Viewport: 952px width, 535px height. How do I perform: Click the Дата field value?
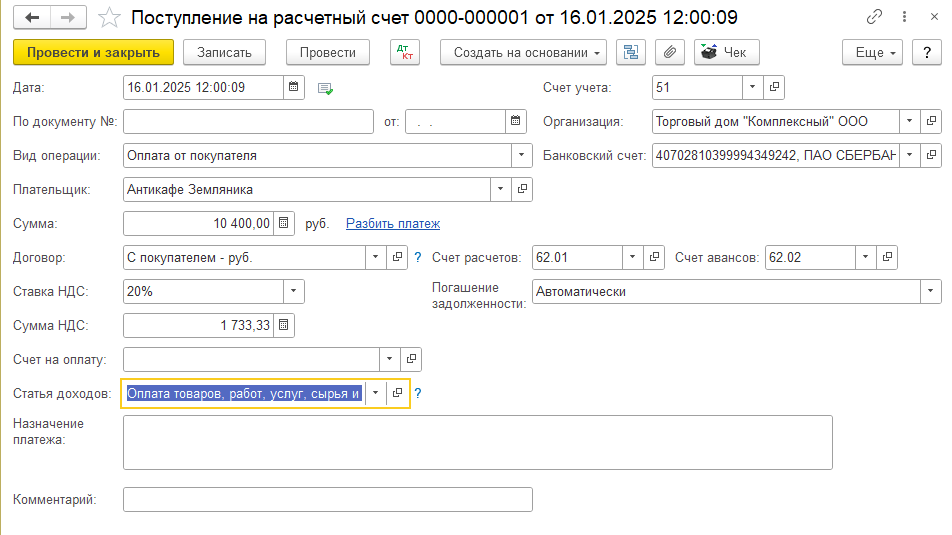(x=203, y=87)
